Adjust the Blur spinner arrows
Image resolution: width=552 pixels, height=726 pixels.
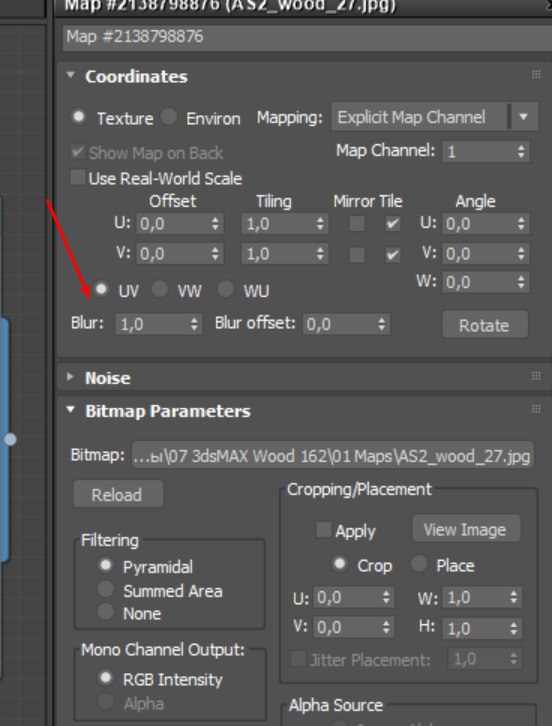click(194, 324)
